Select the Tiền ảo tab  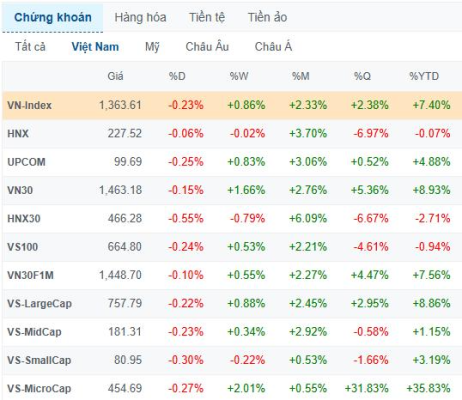(267, 17)
